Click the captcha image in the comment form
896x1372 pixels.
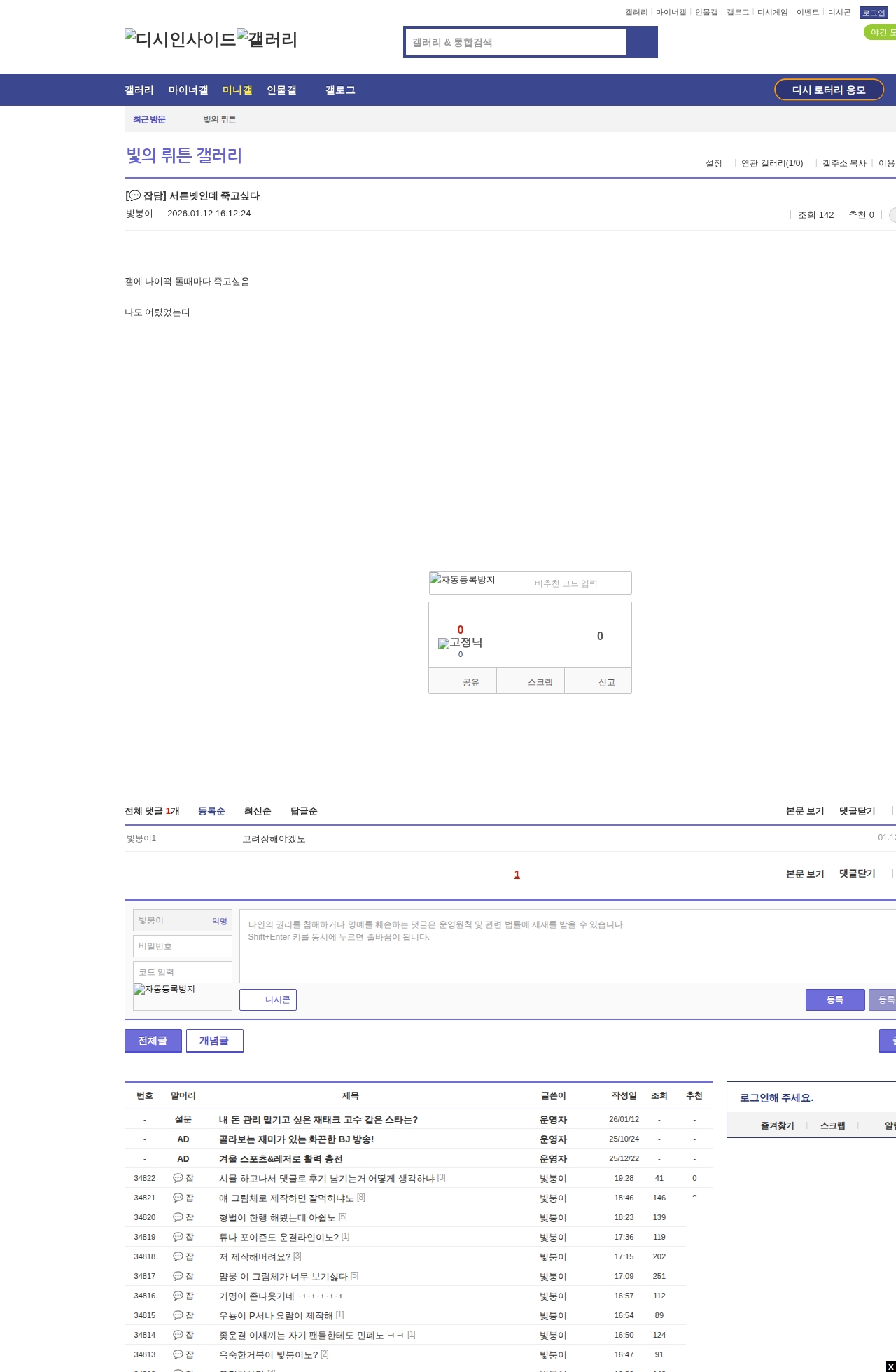(164, 989)
